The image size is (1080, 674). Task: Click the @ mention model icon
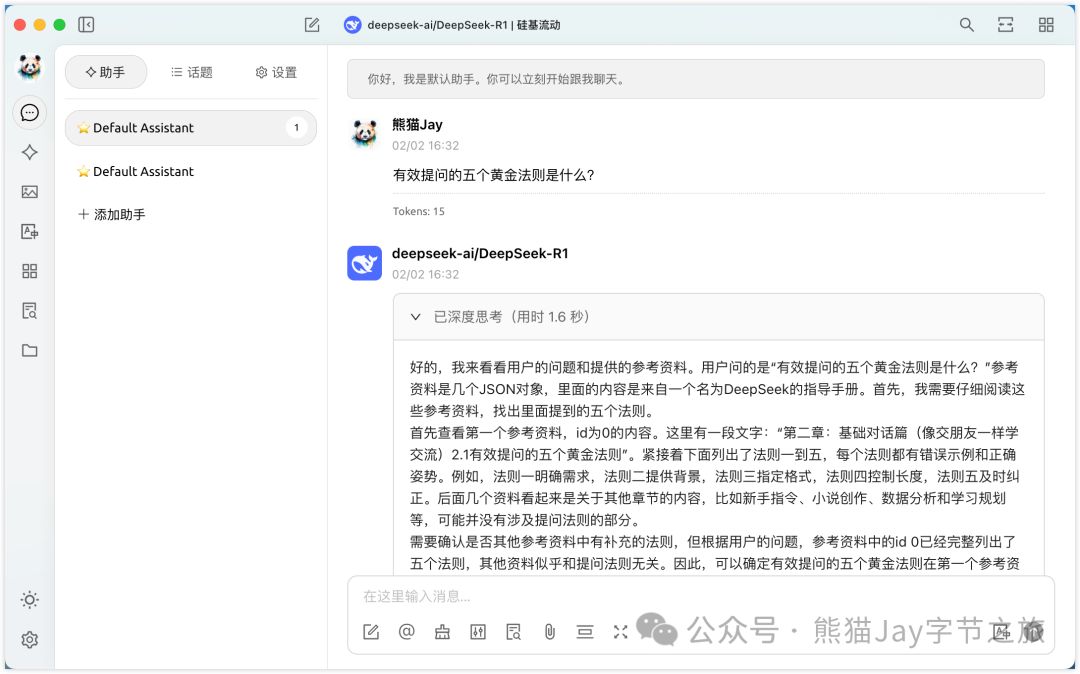pos(406,631)
